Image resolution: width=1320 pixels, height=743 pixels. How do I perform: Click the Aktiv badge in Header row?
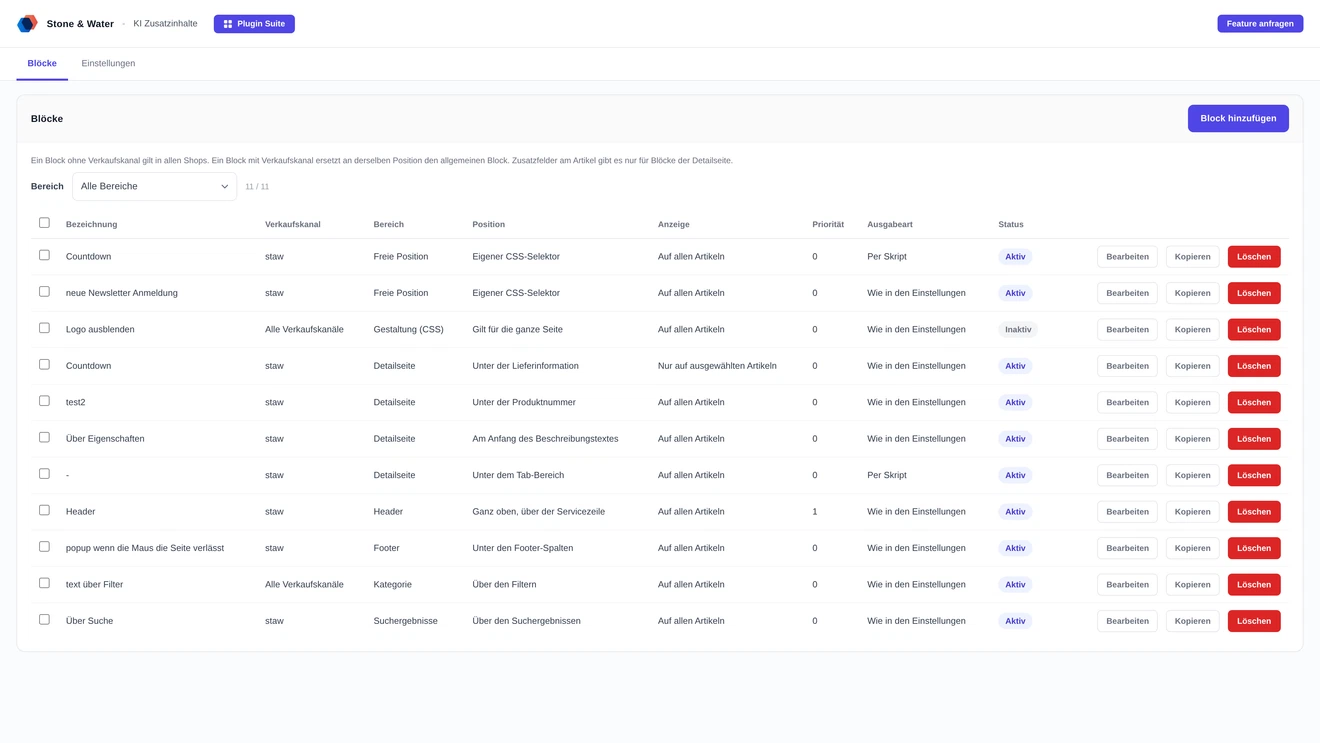pos(1015,512)
